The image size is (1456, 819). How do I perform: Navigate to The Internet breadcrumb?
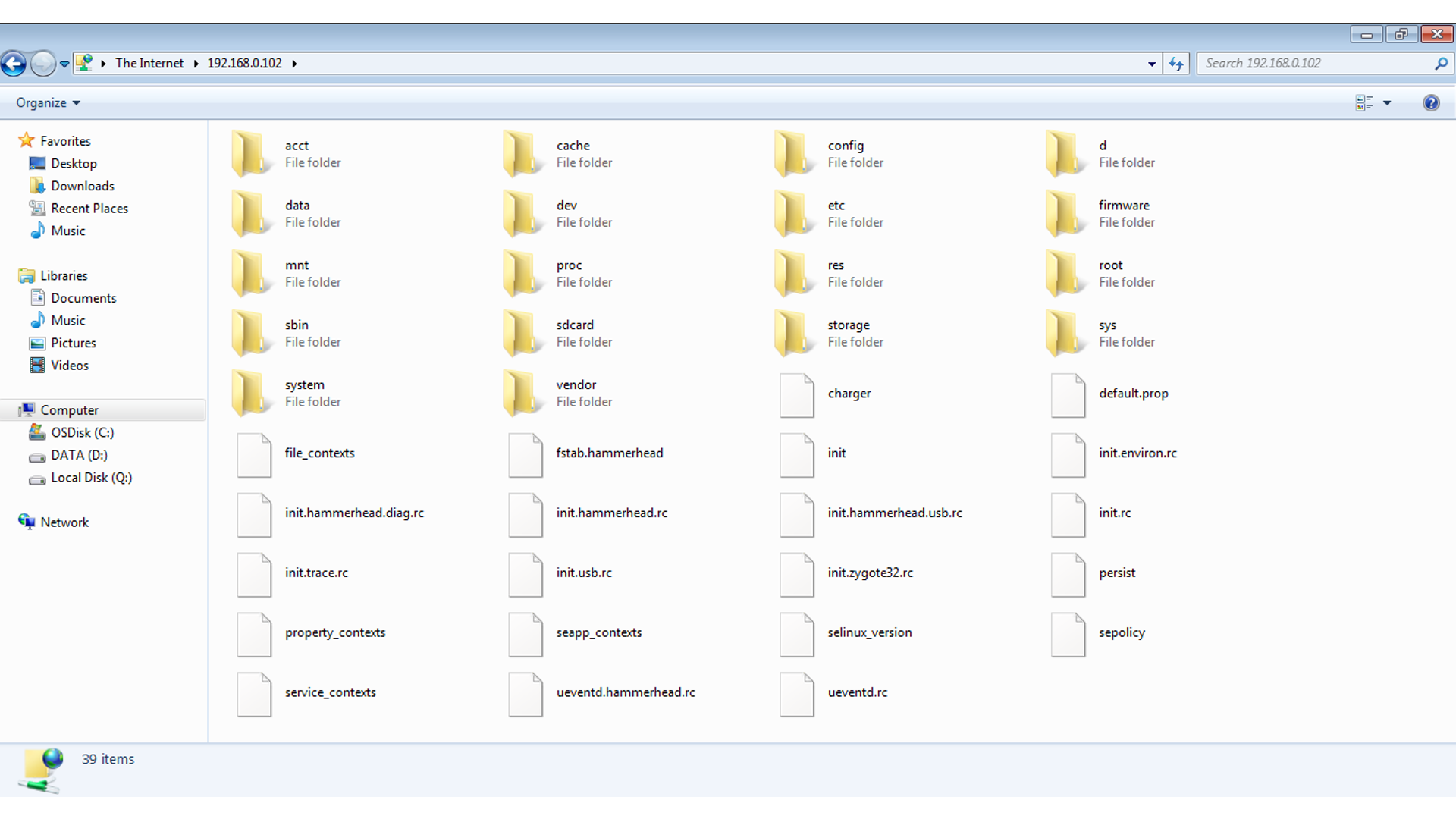click(x=149, y=63)
